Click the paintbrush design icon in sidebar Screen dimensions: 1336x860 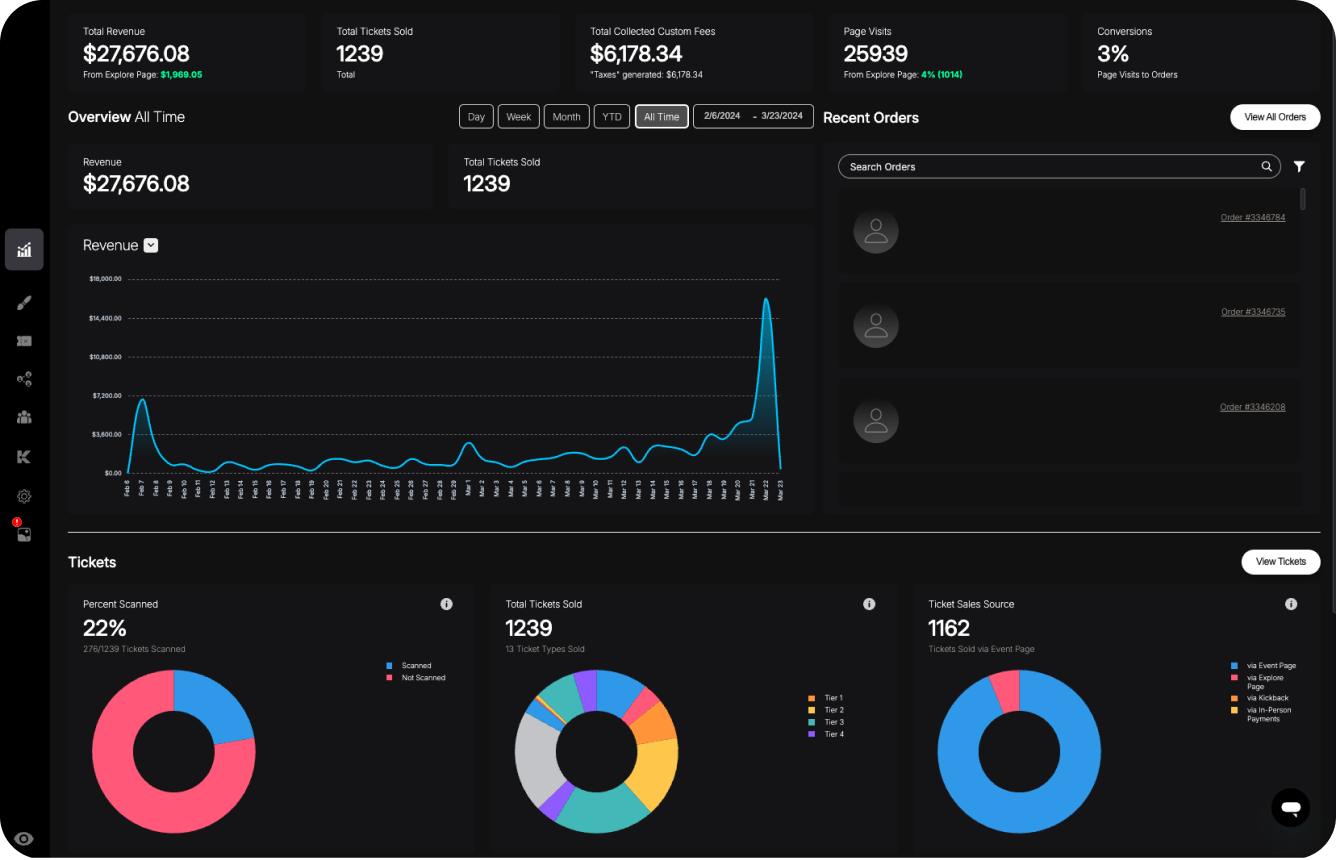coord(24,302)
